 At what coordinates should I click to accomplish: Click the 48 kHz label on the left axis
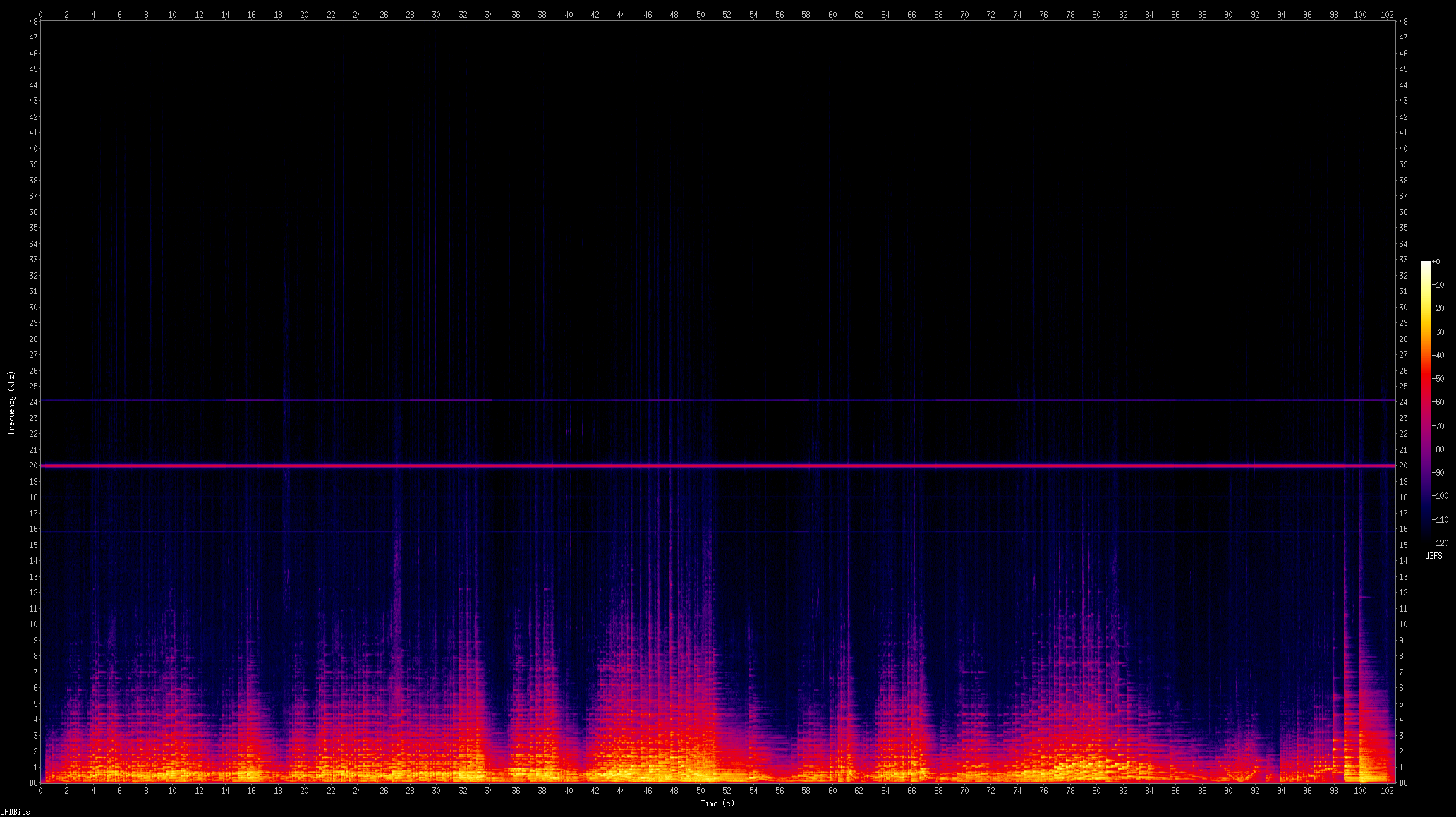point(33,22)
